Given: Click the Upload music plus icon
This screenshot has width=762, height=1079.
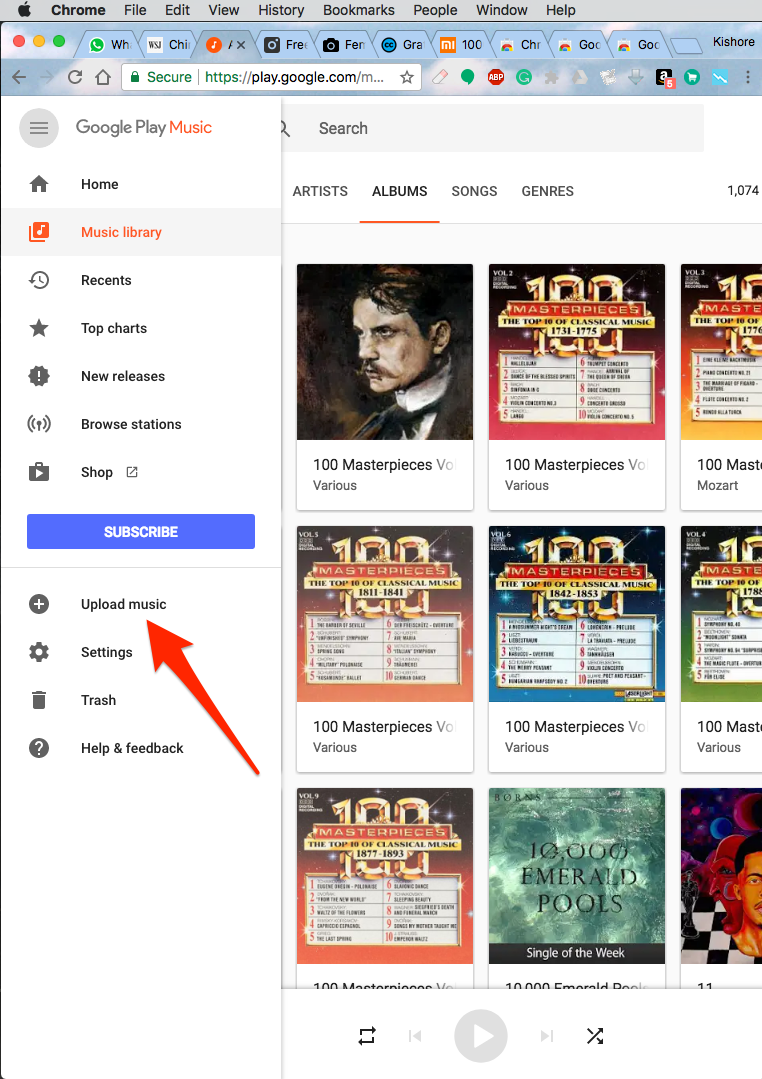Looking at the screenshot, I should tap(39, 604).
